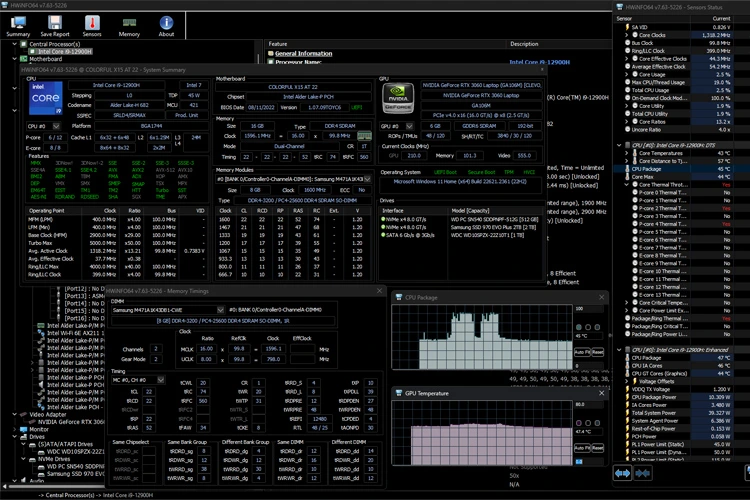Collapse the CPU [#0] DTS sensor group
Viewport: 750px width, 500px height.
coord(619,145)
